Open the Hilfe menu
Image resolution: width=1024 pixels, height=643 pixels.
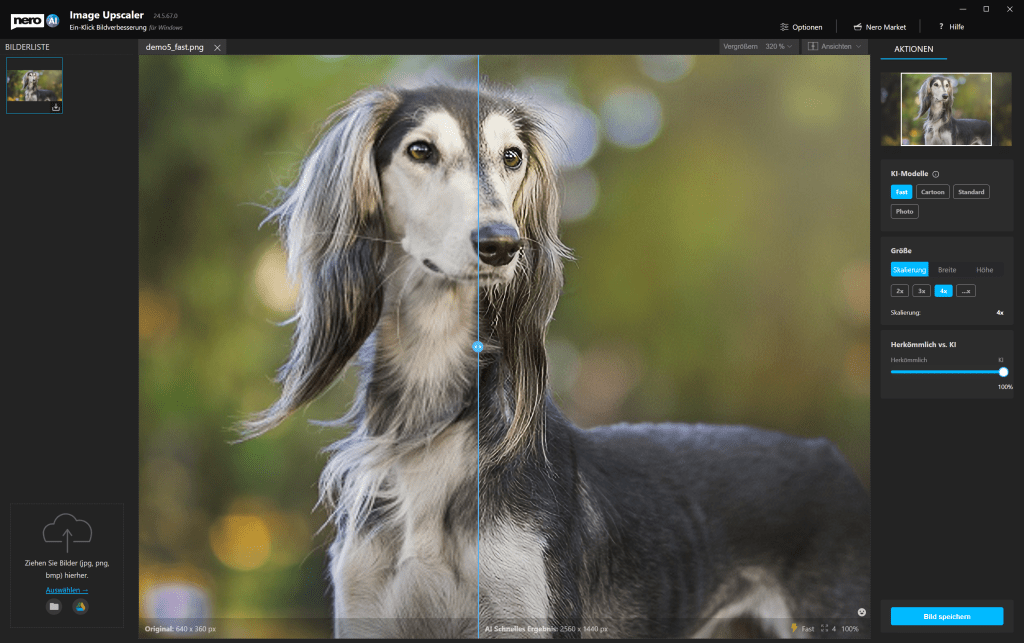pos(950,27)
